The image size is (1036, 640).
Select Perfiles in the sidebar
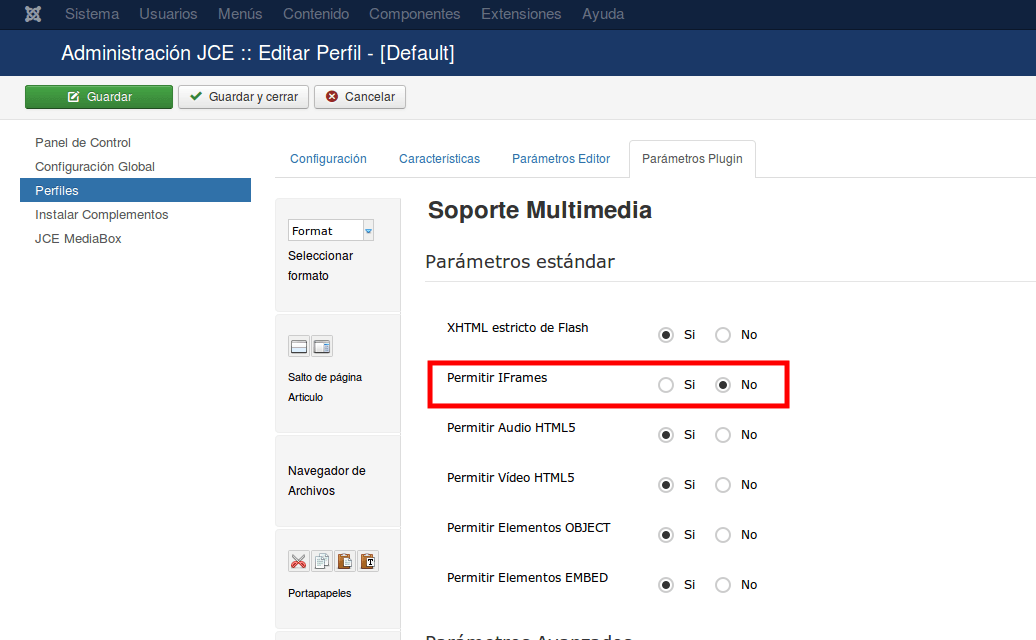pyautogui.click(x=135, y=190)
